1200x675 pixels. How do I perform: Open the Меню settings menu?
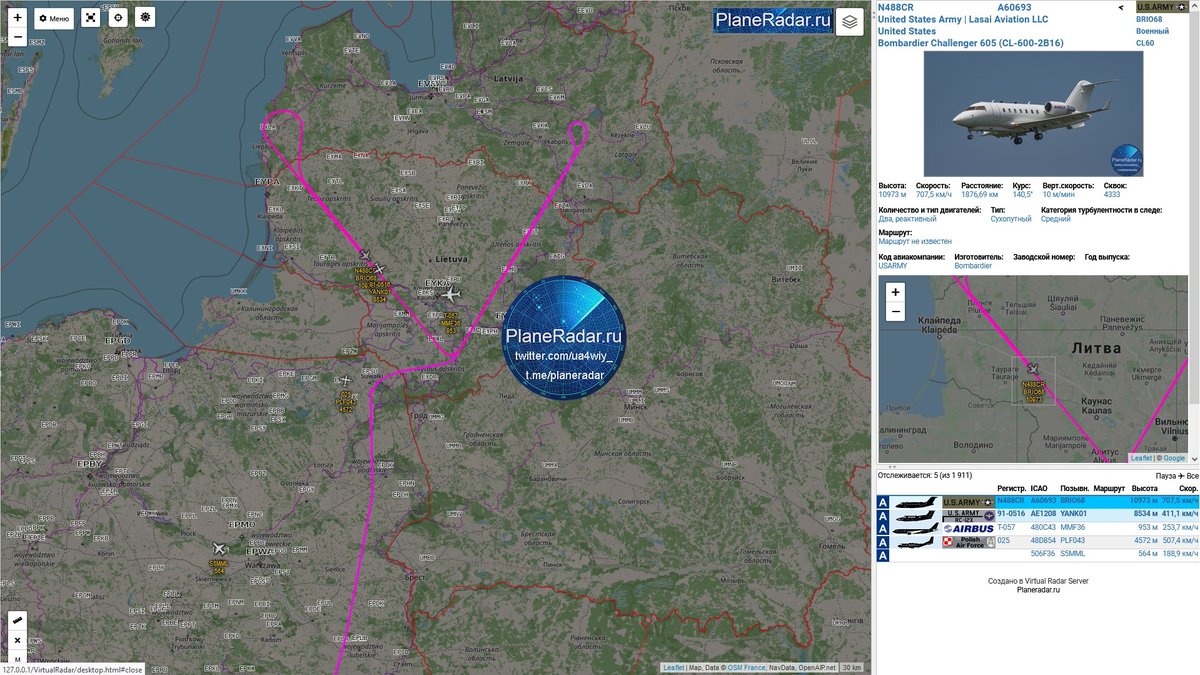coord(54,18)
